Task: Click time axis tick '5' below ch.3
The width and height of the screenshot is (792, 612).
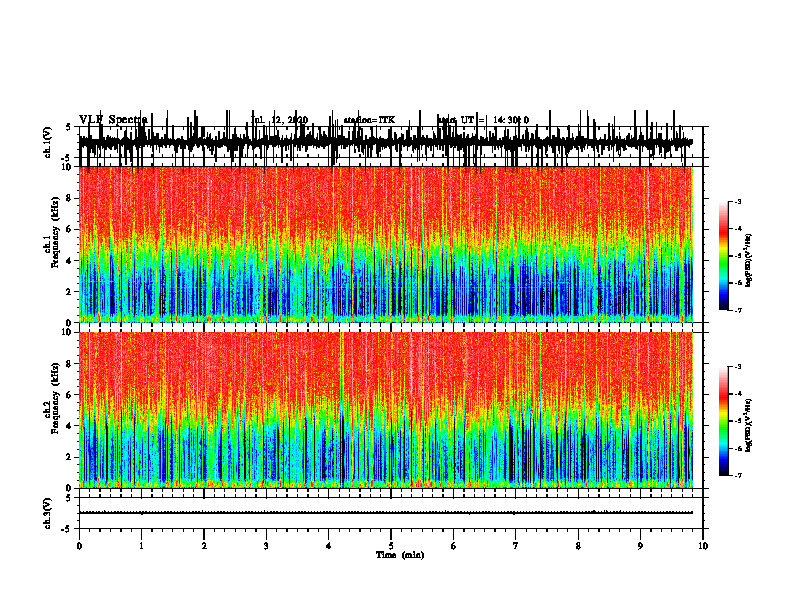Action: click(x=391, y=546)
